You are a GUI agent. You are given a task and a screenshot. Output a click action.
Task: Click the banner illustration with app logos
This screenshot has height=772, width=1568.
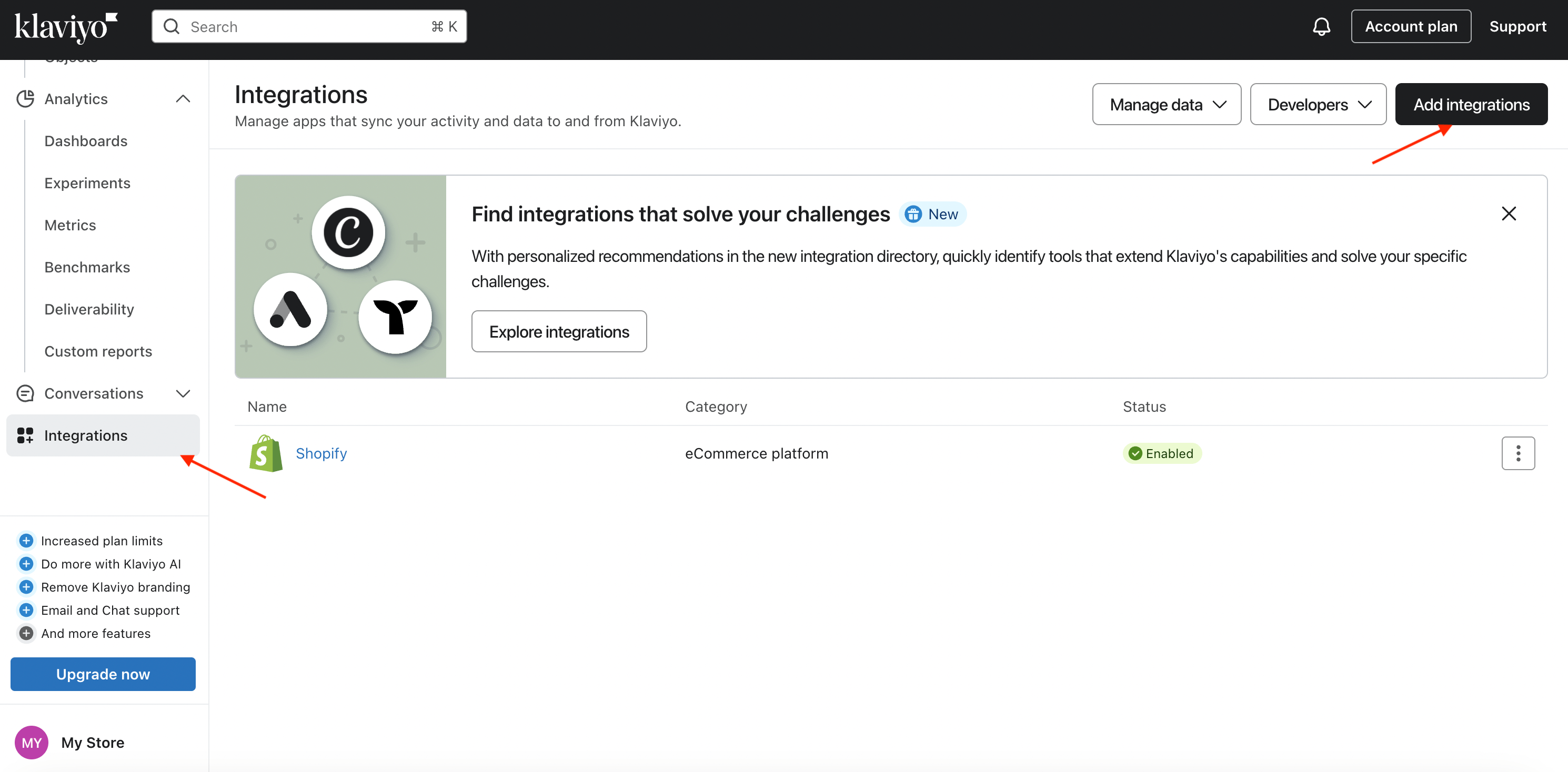click(x=341, y=277)
